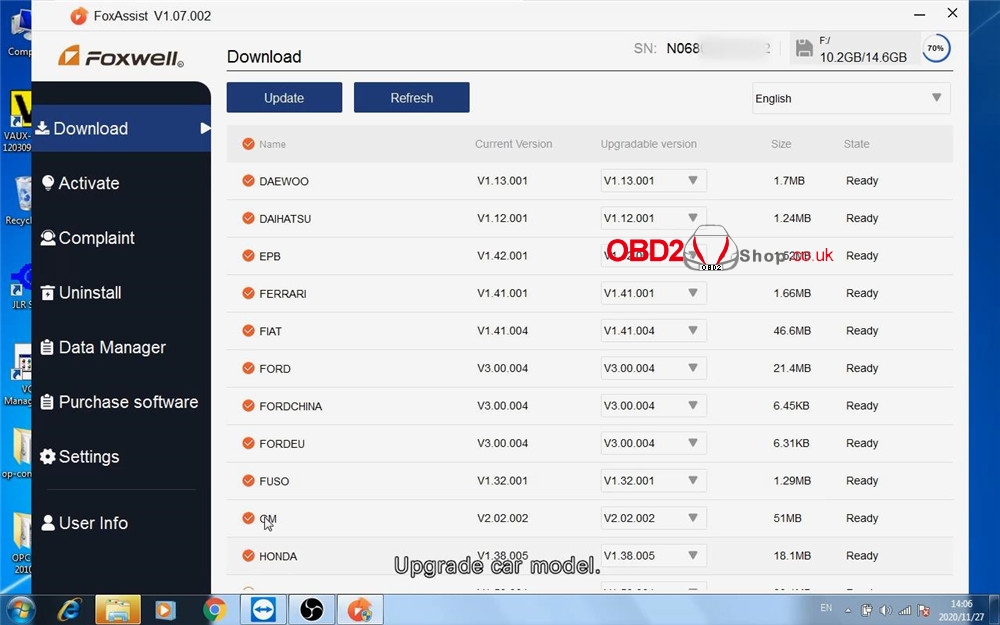Open the FORD upgradable version dropdown
1000x625 pixels.
653,368
